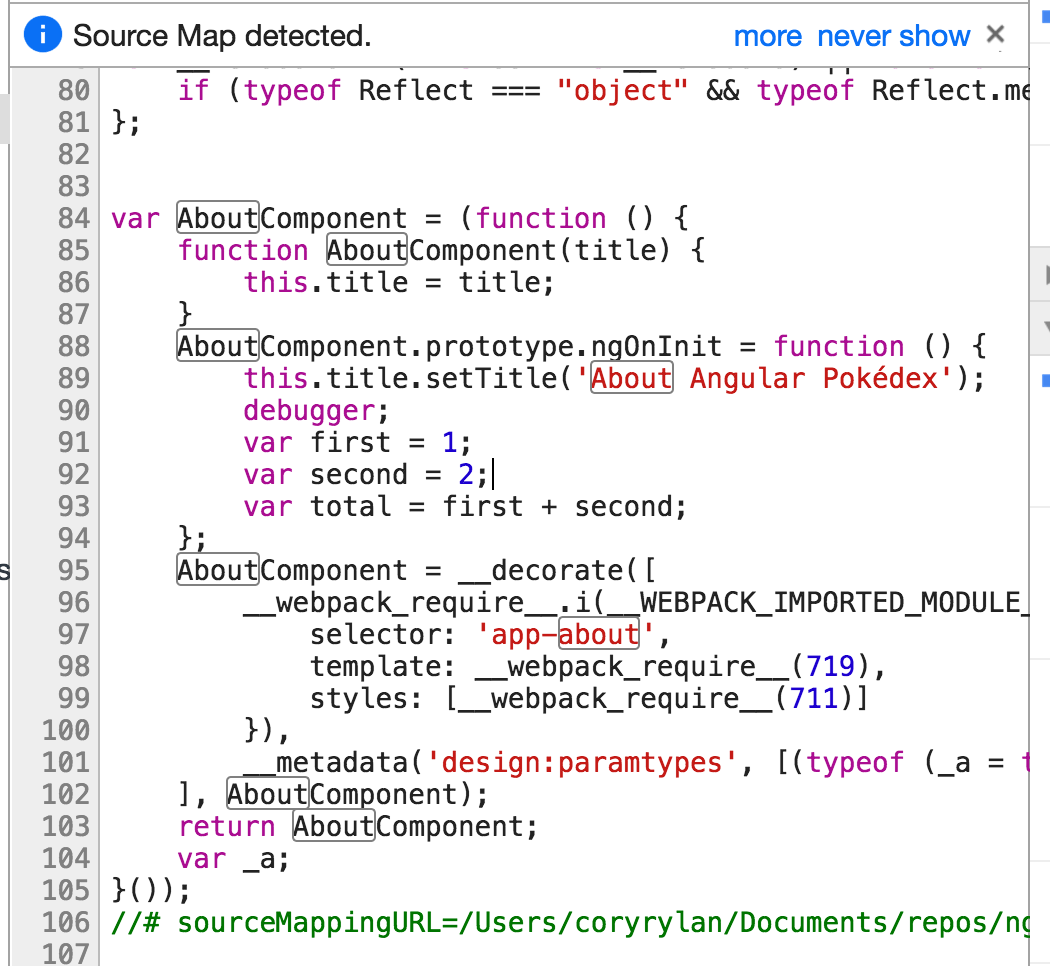Click the 'design:paramtypes' string
This screenshot has width=1050, height=966.
click(581, 762)
